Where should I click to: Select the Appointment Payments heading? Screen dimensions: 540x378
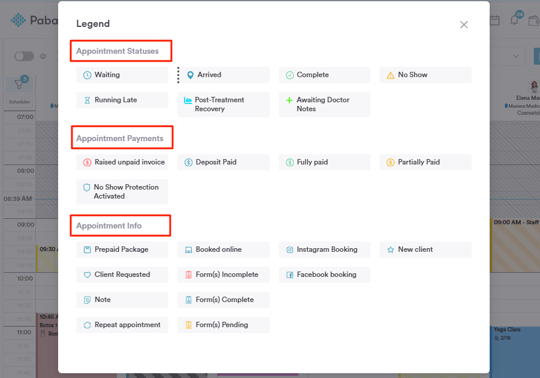tap(120, 138)
